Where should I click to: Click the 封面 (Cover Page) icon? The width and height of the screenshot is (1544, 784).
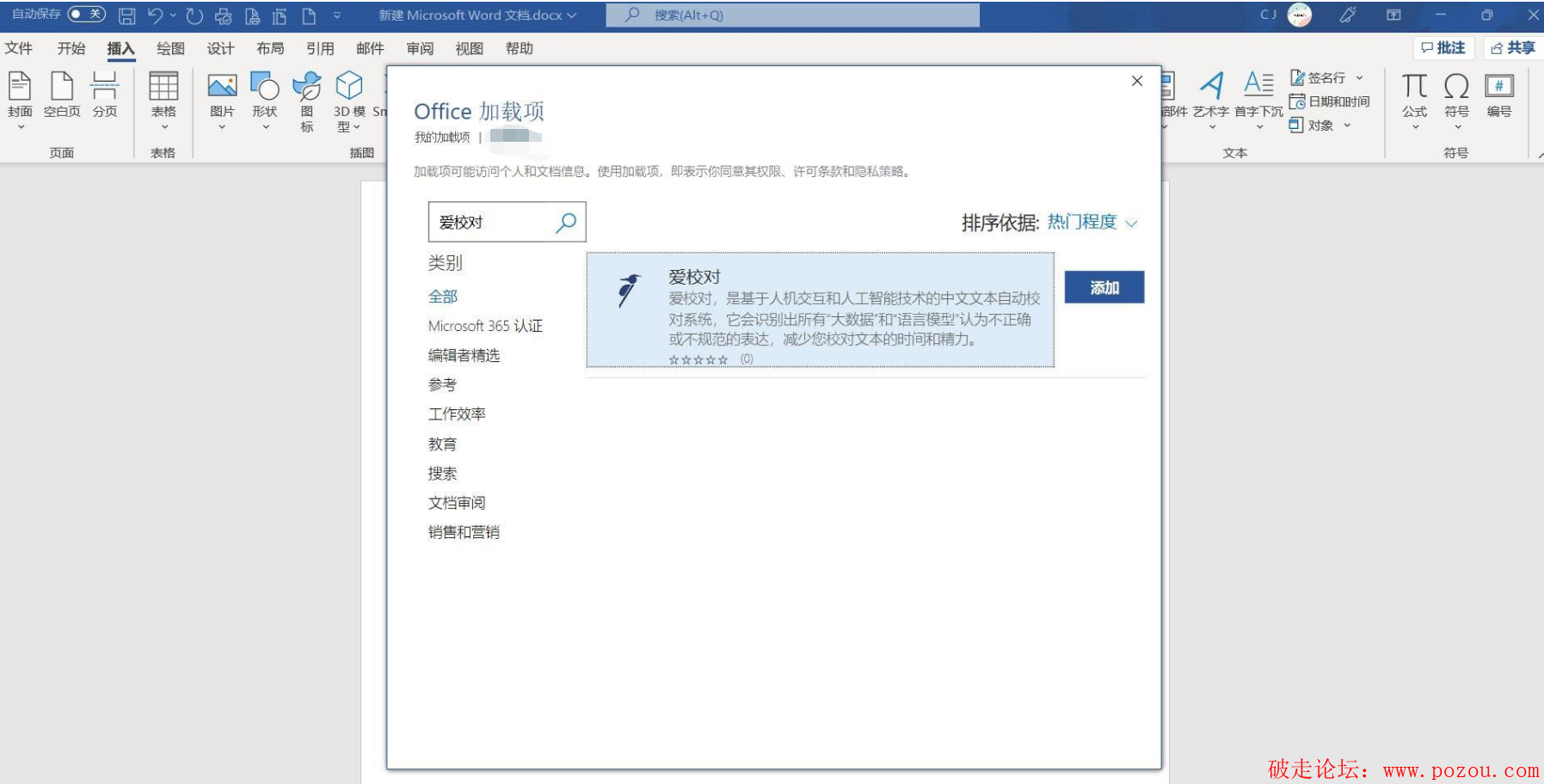click(x=20, y=86)
